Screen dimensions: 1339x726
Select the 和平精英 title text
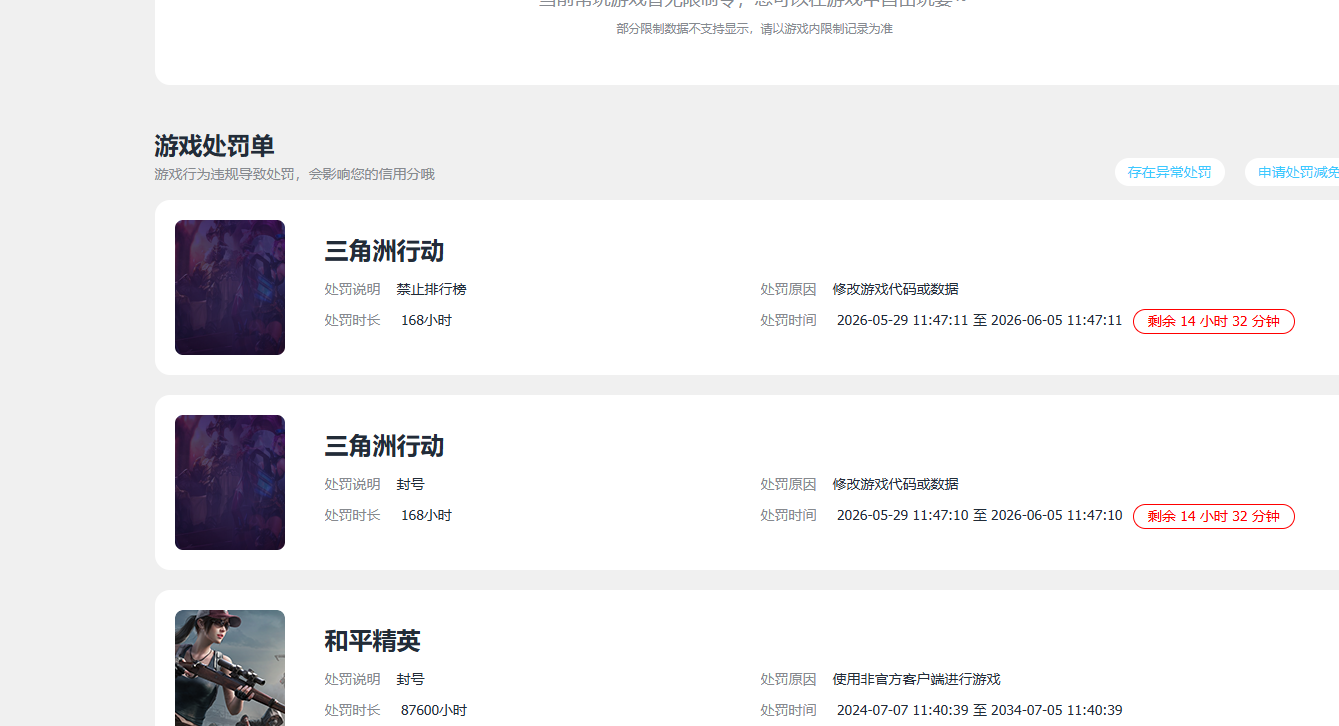pos(372,641)
